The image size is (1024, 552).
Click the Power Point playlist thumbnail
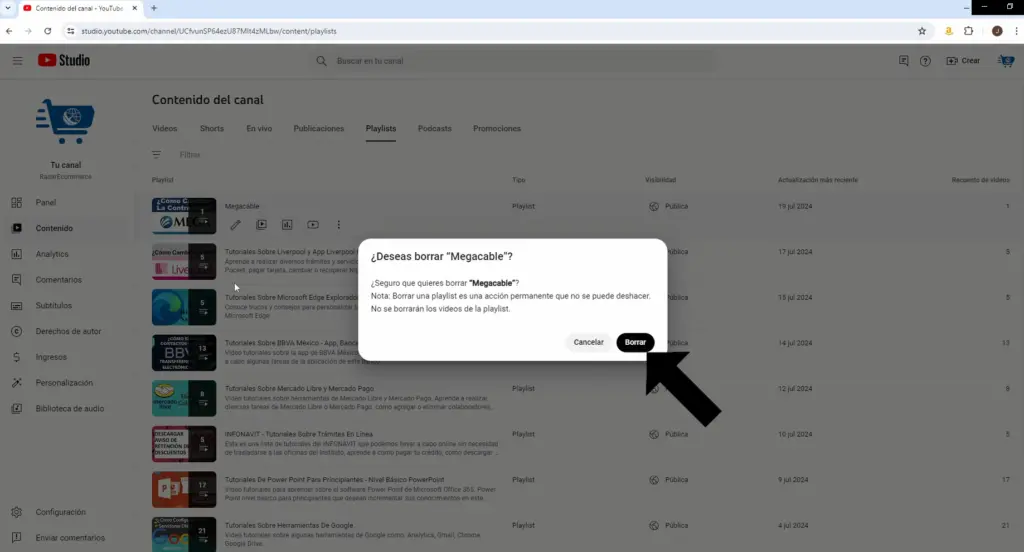pos(184,489)
